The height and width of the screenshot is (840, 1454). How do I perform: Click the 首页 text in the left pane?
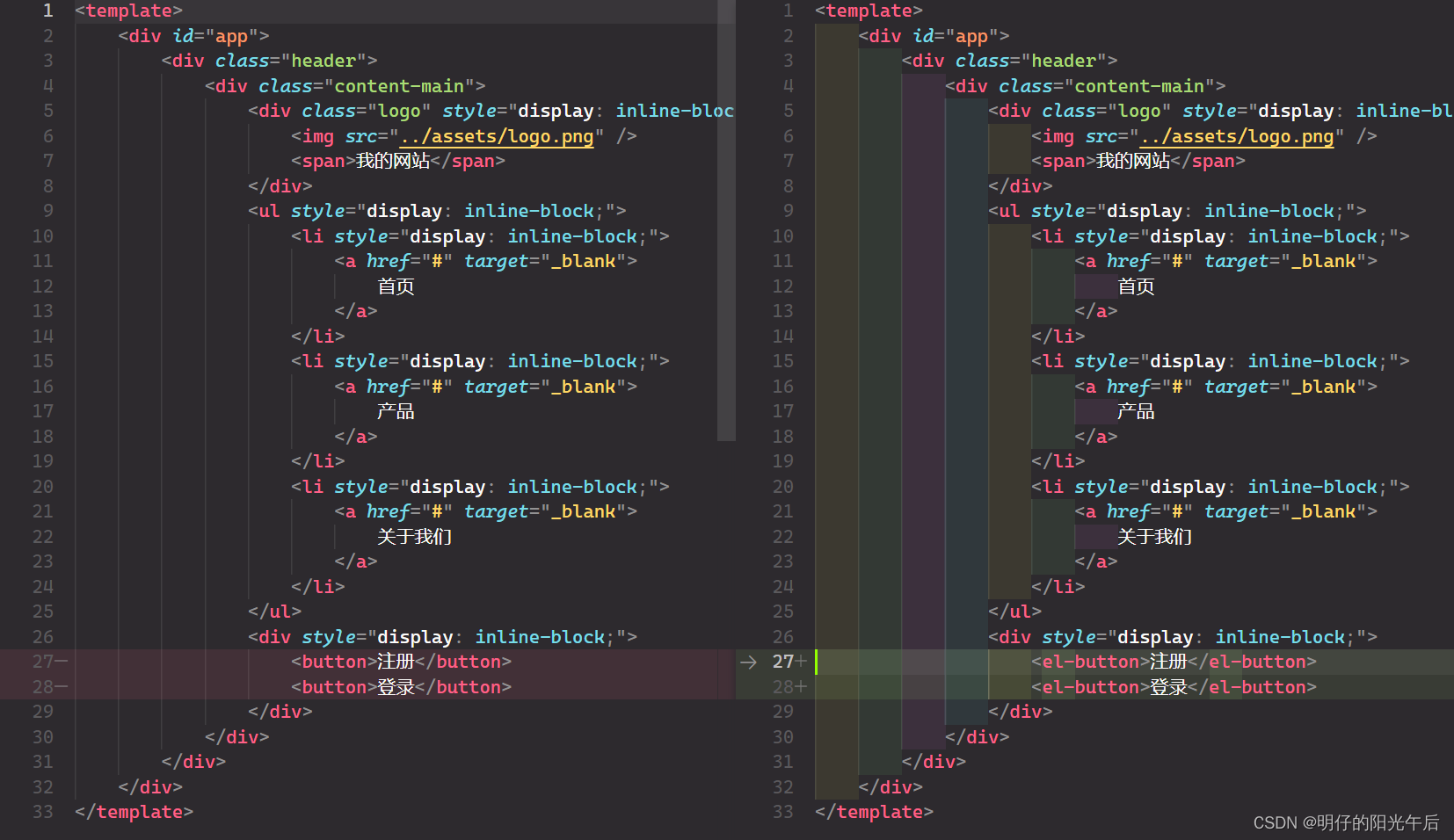click(396, 286)
